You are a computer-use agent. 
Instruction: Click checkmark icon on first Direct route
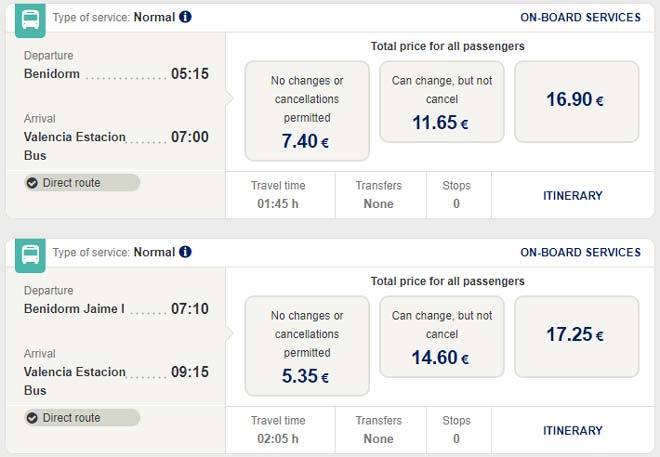32,183
